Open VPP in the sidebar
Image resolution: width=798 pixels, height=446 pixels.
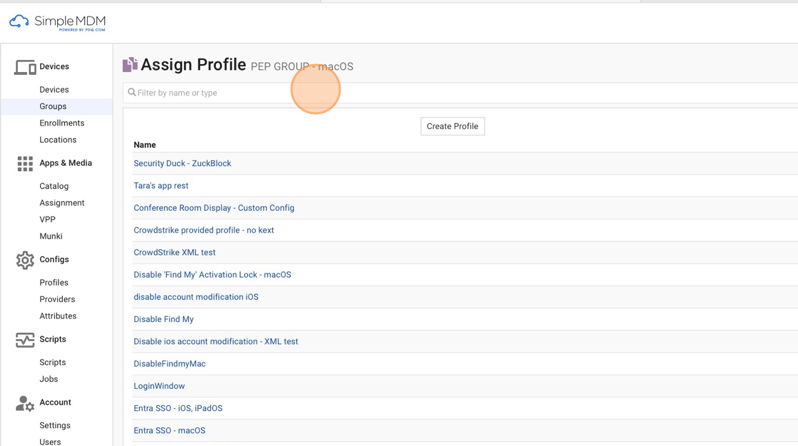(x=47, y=219)
